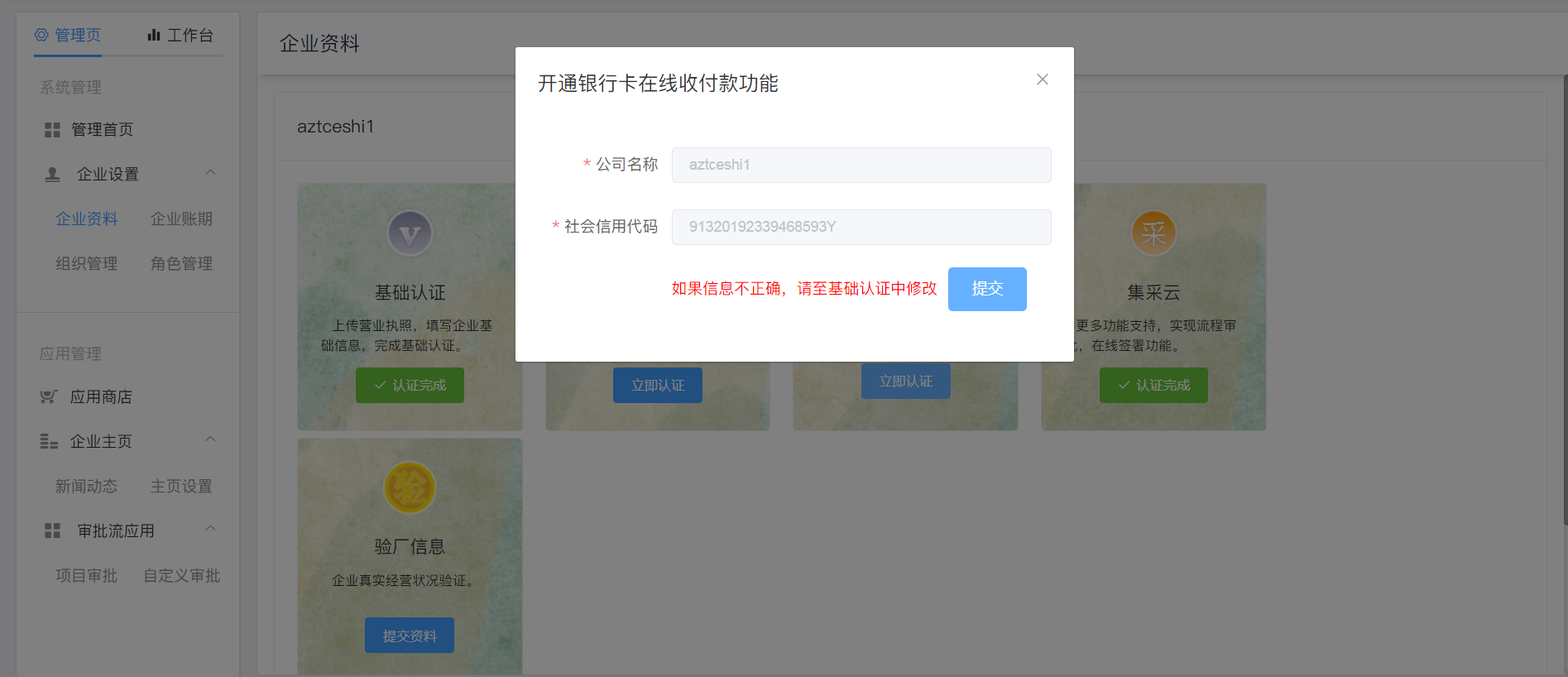Click the 公司名称 input field

coord(861,165)
